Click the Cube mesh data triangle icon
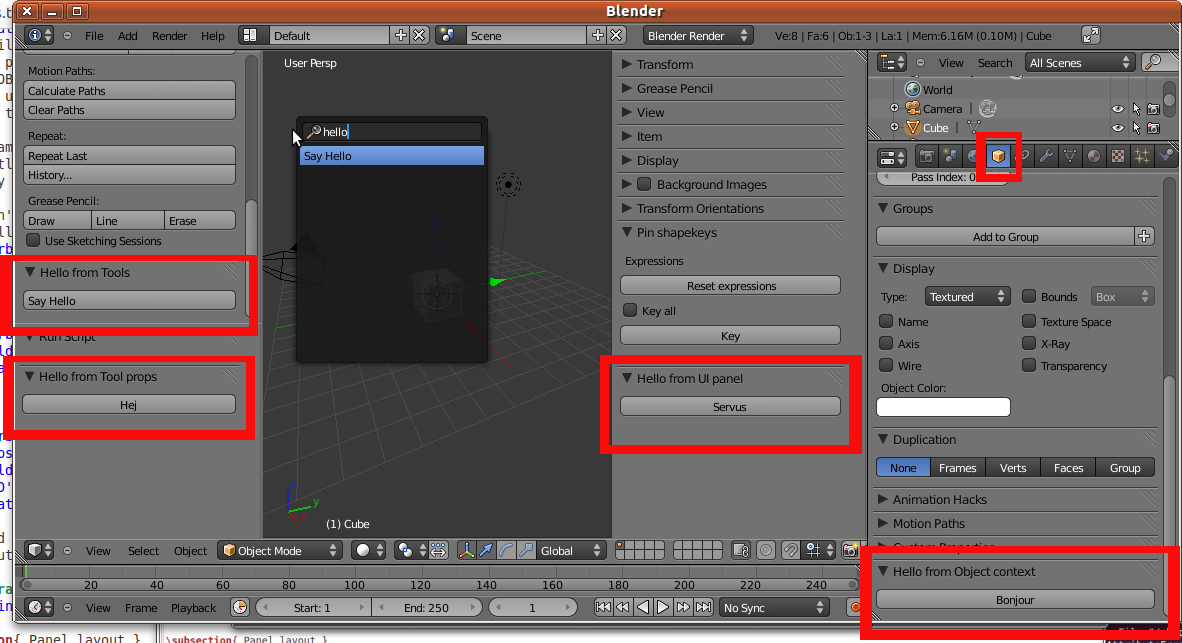Image resolution: width=1182 pixels, height=643 pixels. click(973, 128)
